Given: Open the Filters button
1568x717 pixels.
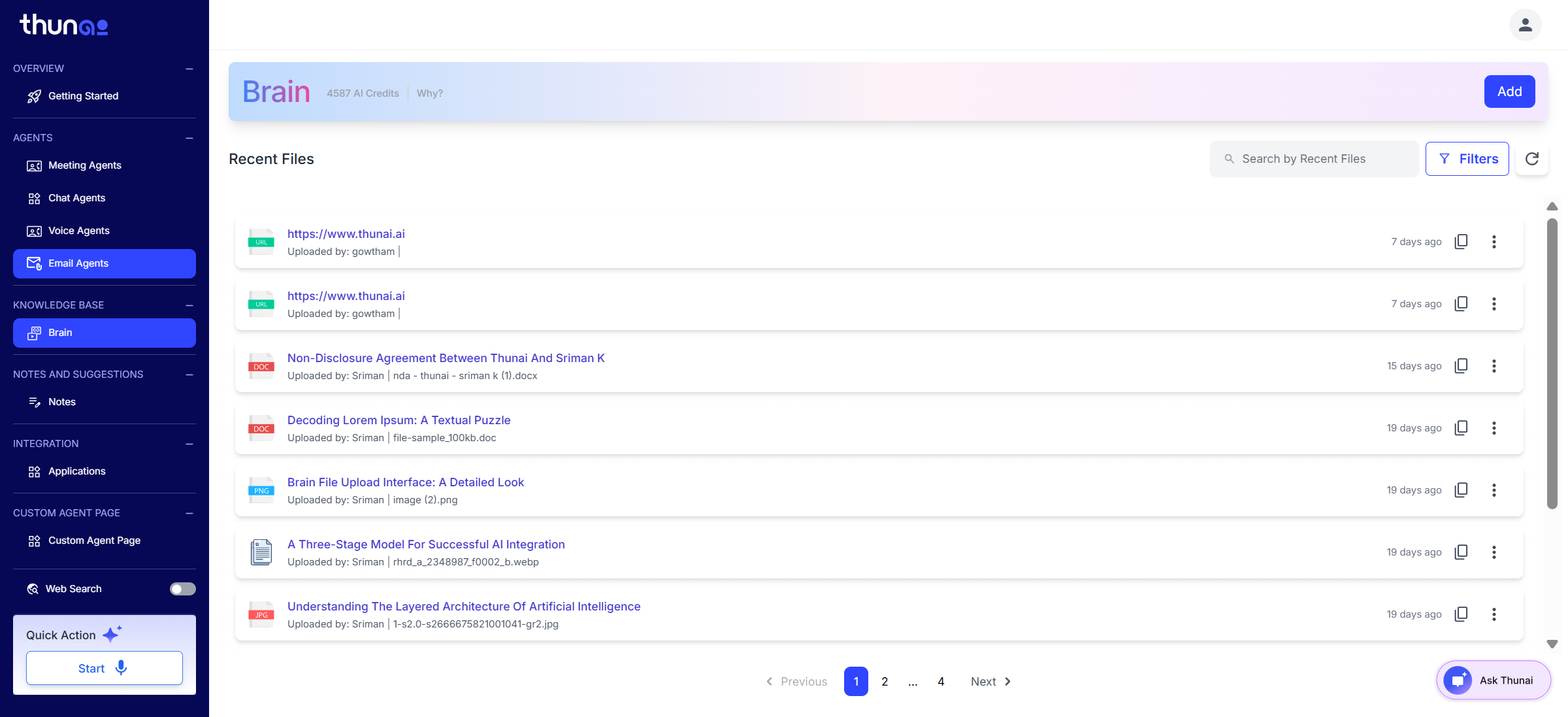Looking at the screenshot, I should pyautogui.click(x=1467, y=159).
